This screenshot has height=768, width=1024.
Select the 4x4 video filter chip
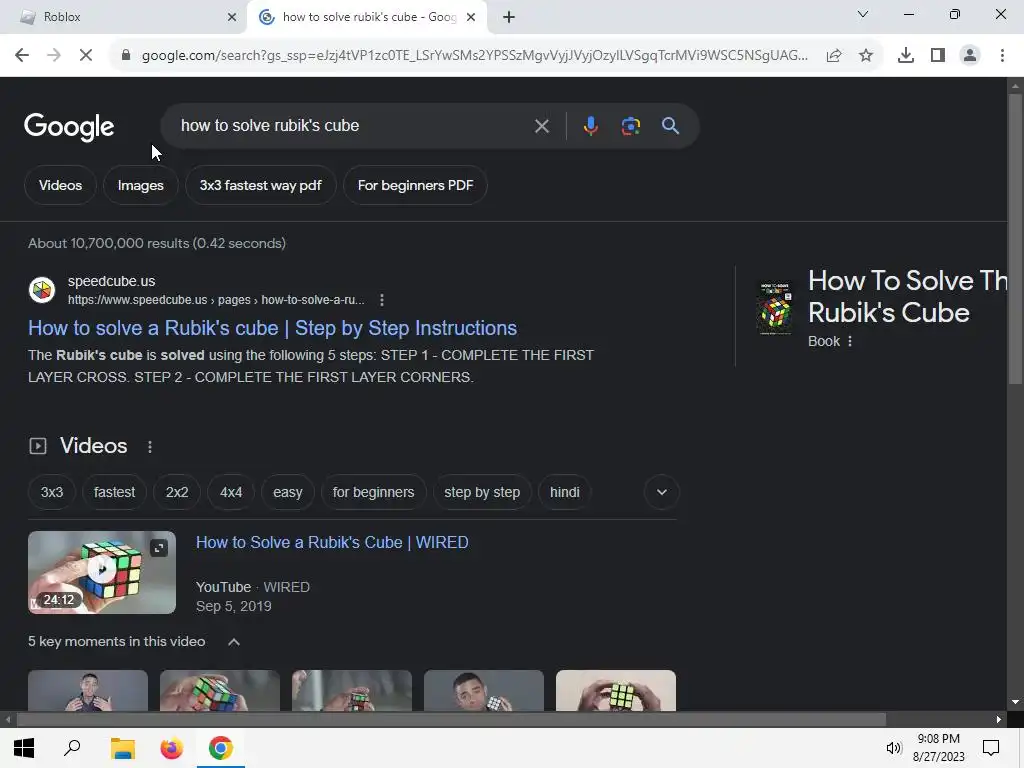231,492
